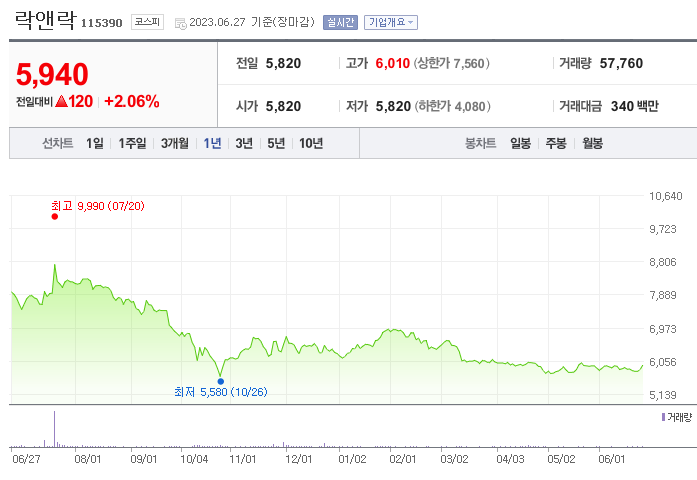
Task: Click the 코스피 market badge
Action: pos(148,22)
